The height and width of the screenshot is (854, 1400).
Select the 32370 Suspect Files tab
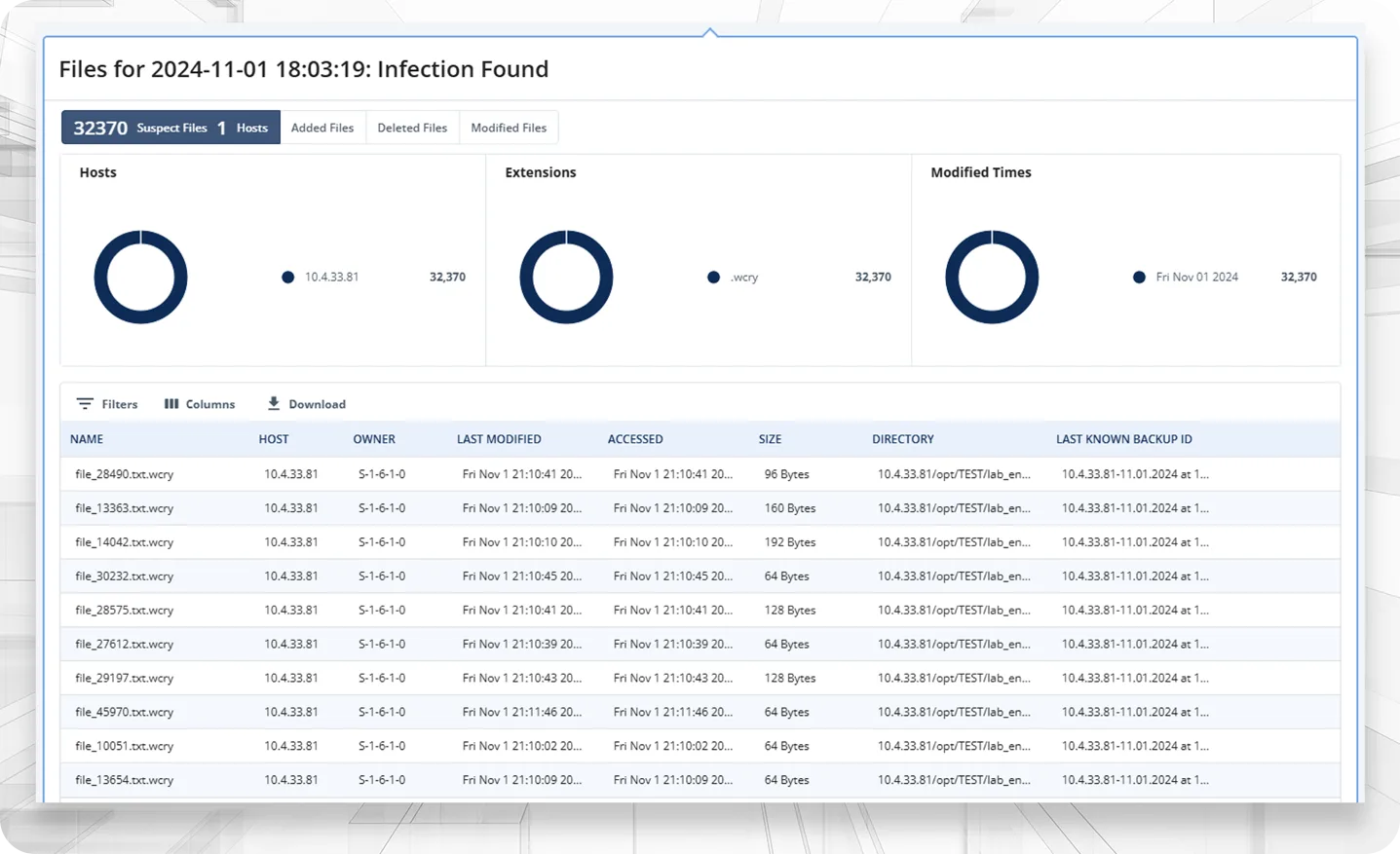tap(170, 128)
